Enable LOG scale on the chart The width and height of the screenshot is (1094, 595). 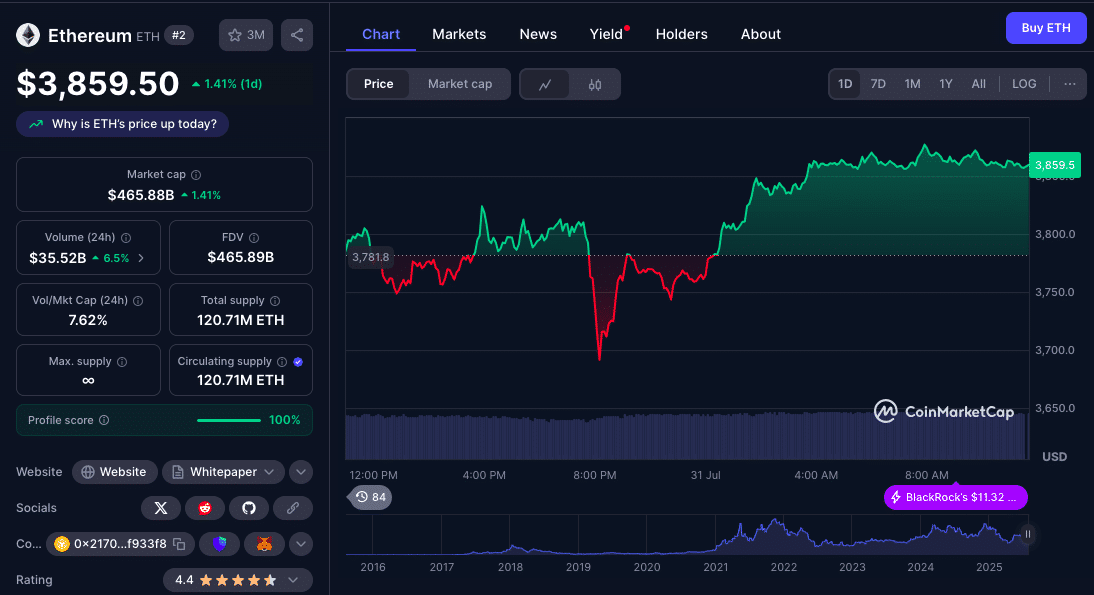1023,84
